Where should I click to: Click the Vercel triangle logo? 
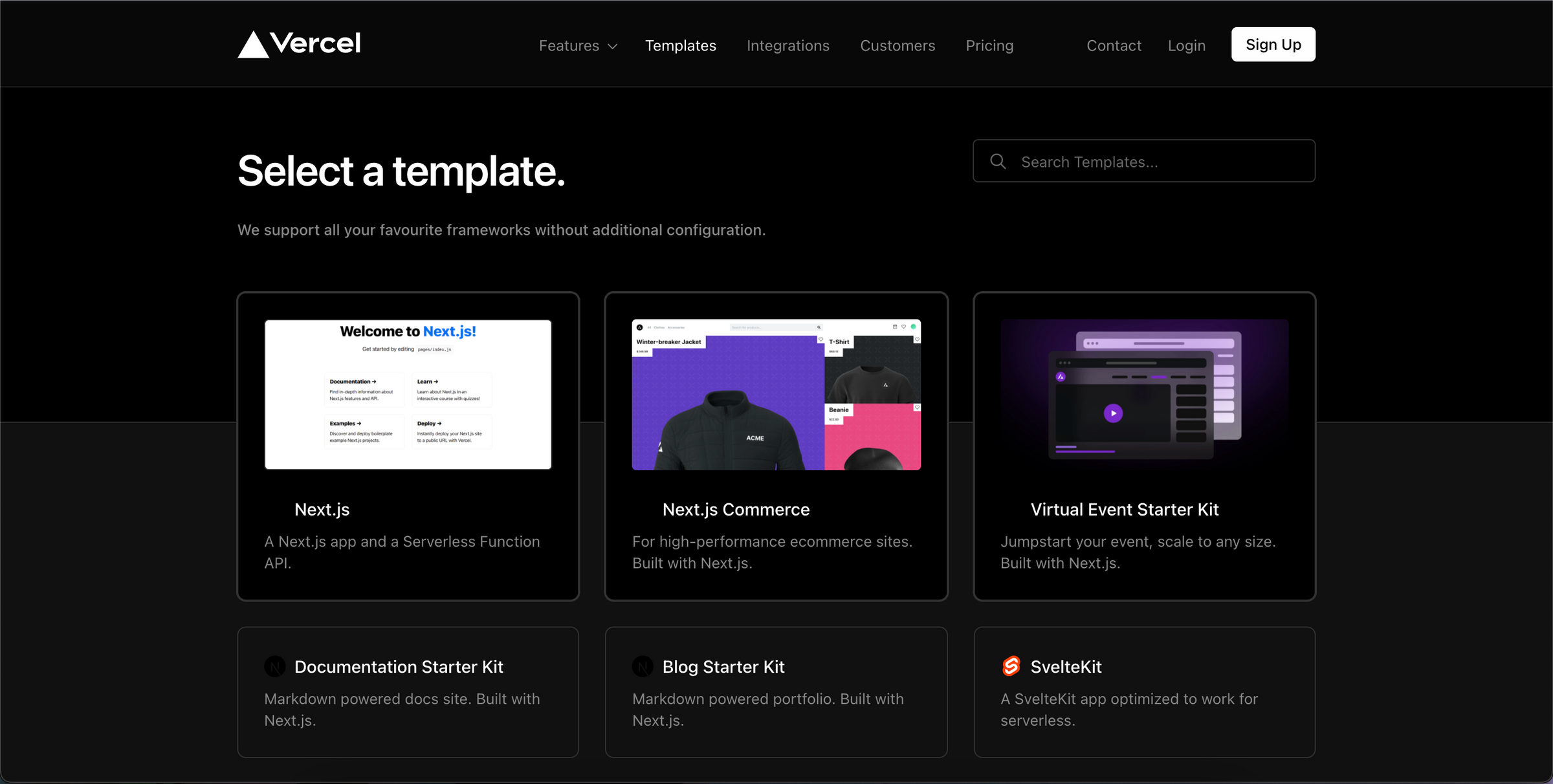coord(252,43)
